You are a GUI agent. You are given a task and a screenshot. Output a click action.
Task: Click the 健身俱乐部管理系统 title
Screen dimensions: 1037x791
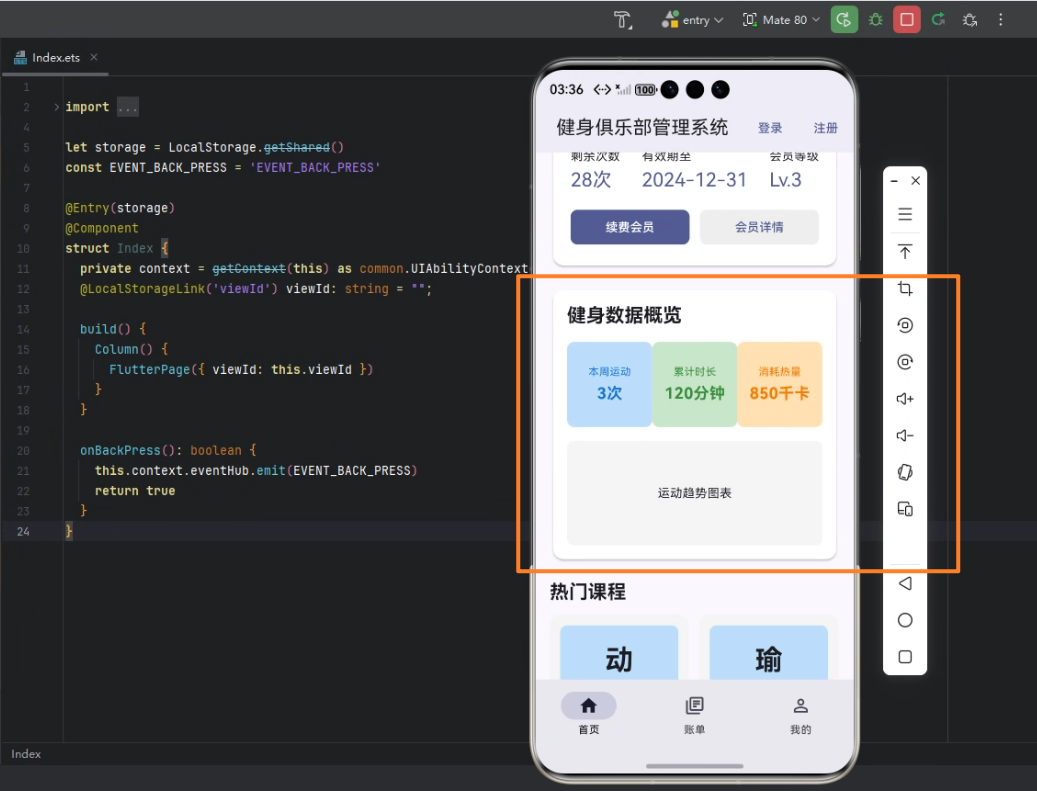[642, 127]
